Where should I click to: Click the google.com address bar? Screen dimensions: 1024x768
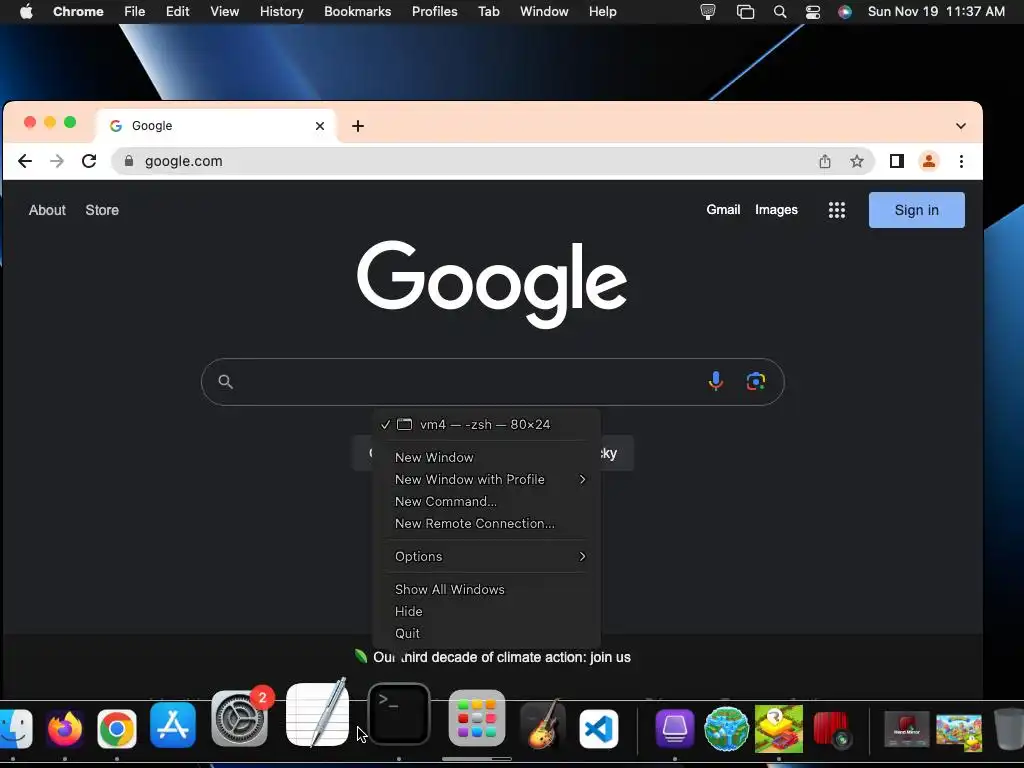(492, 161)
